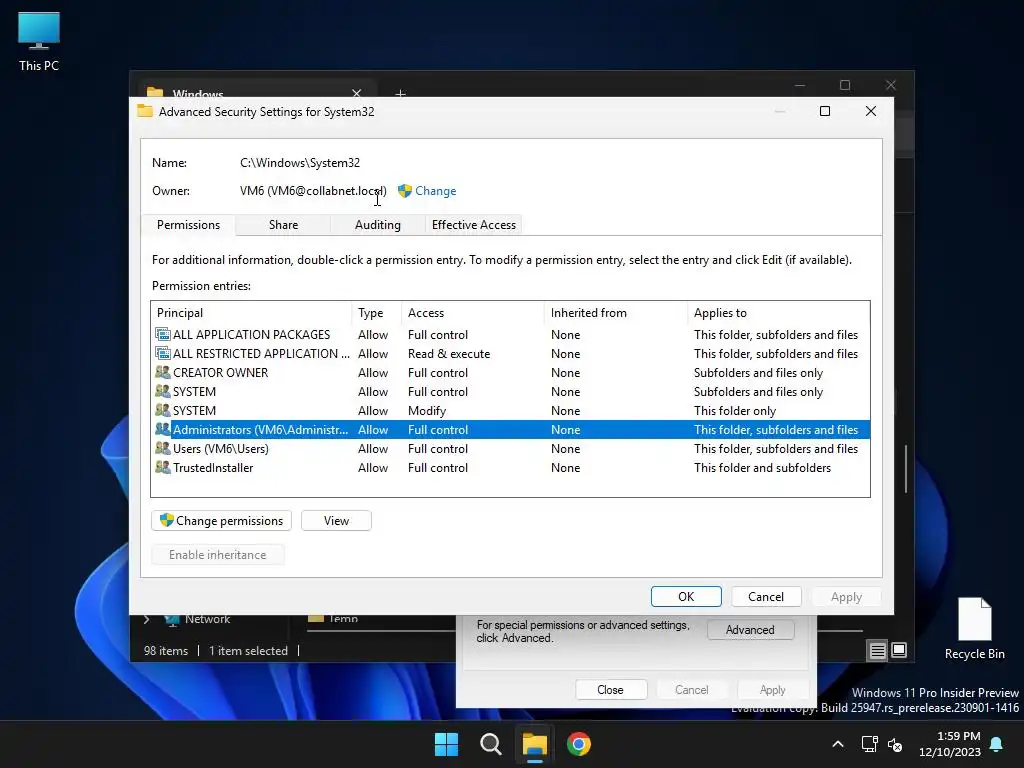Click the Inherited from column header
Viewport: 1024px width, 768px height.
click(616, 313)
